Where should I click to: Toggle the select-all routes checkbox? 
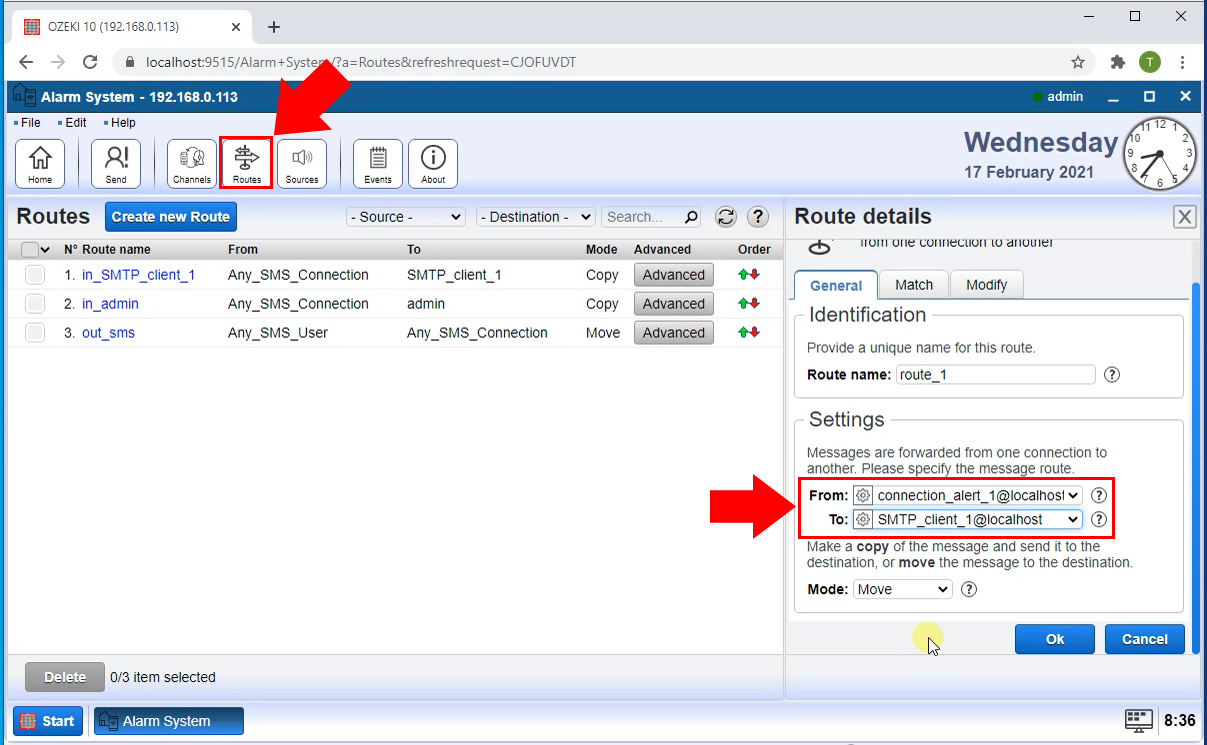pos(29,249)
